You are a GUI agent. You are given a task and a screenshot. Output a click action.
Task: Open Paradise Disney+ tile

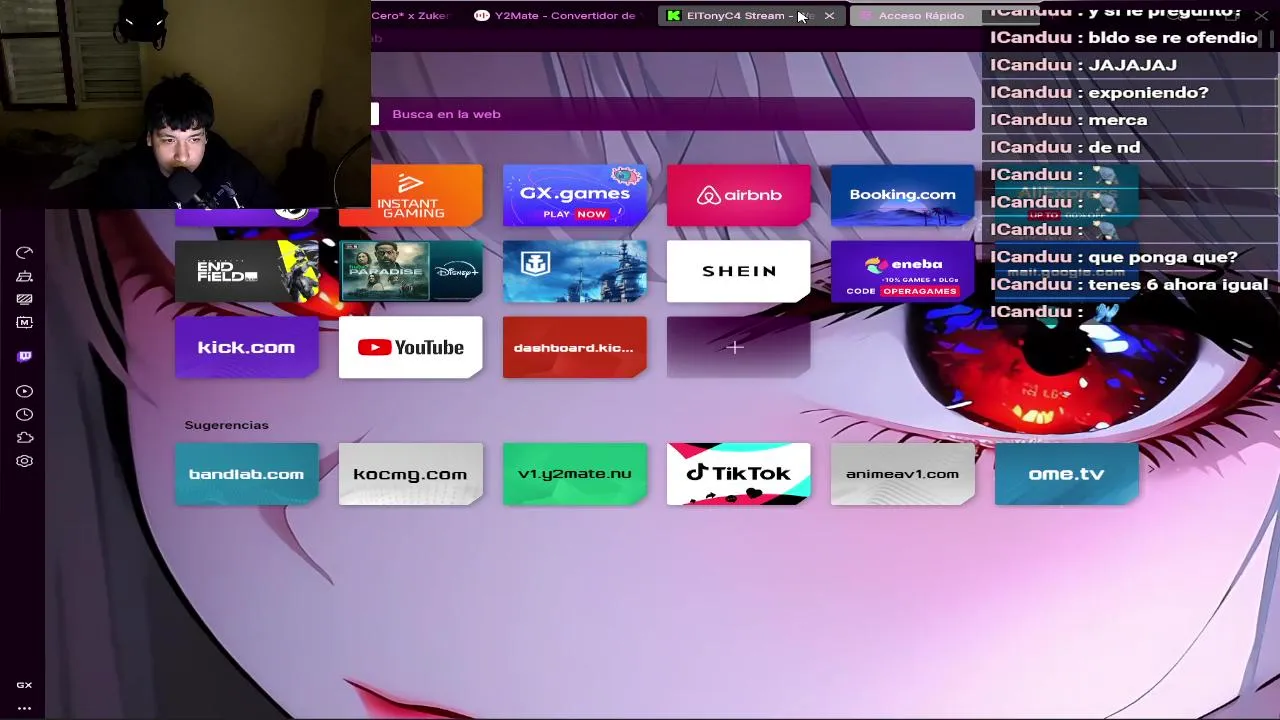pos(410,271)
